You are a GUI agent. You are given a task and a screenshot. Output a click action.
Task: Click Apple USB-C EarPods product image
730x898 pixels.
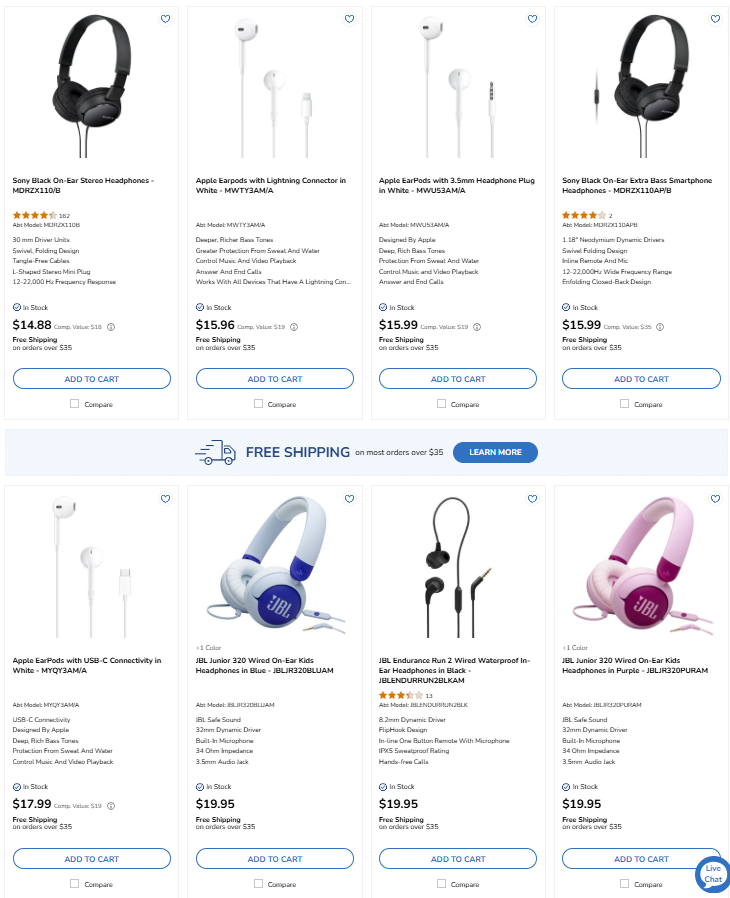pos(92,563)
